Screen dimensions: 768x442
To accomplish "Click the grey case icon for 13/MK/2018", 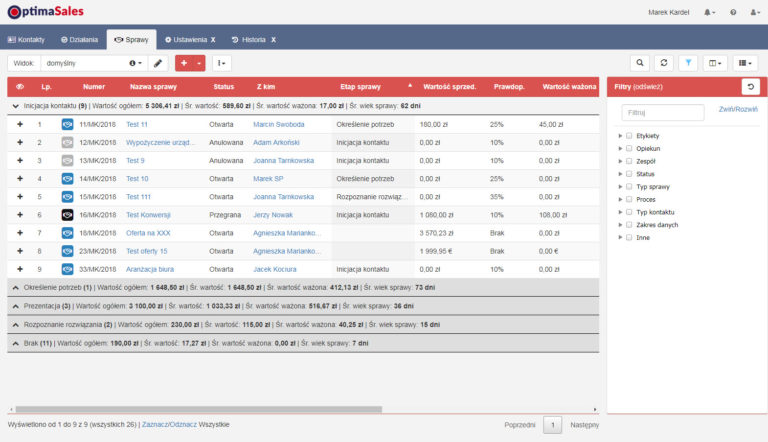I will [68, 161].
